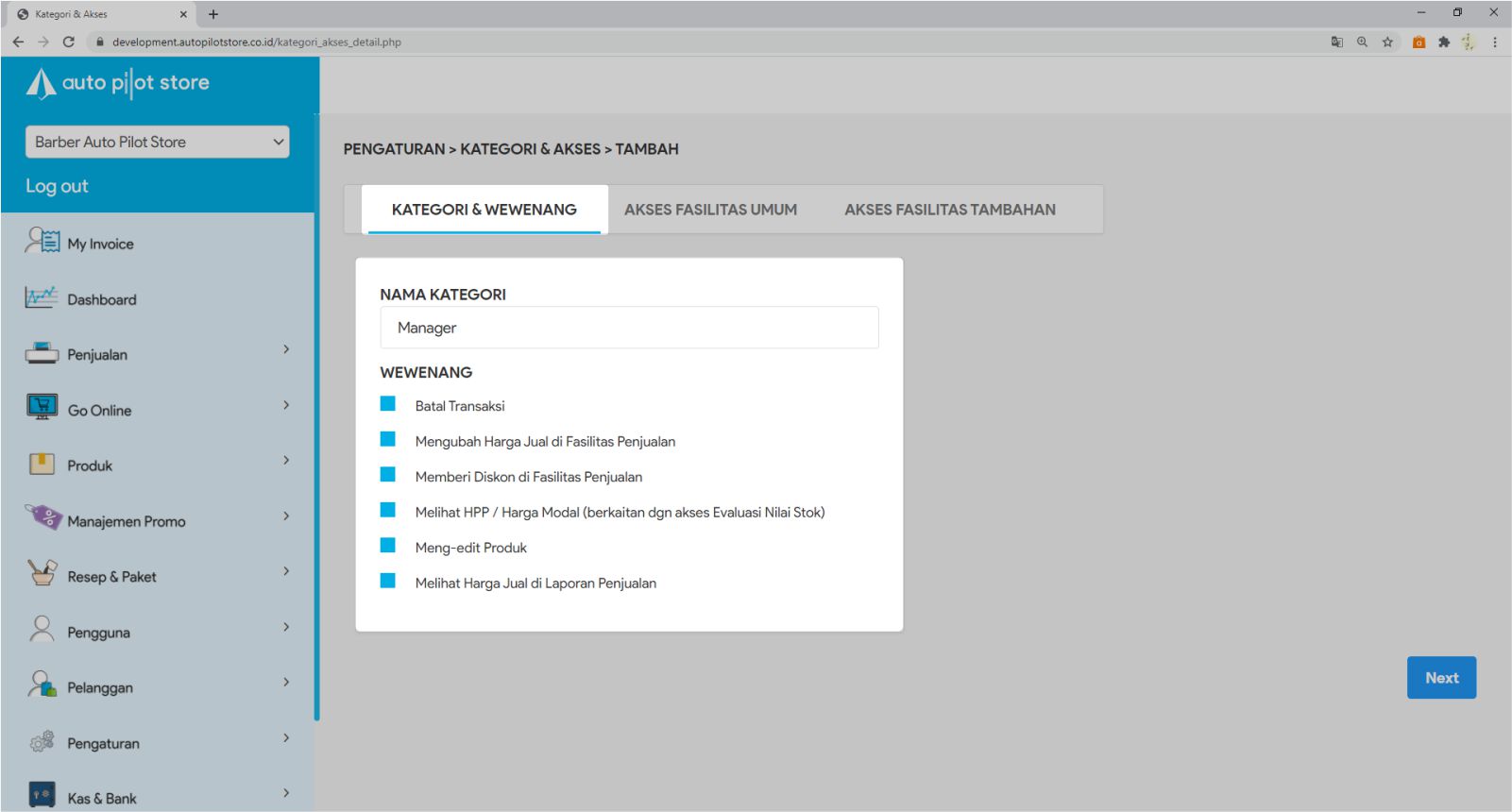Click the Produk box icon
Image resolution: width=1512 pixels, height=812 pixels.
pos(42,464)
